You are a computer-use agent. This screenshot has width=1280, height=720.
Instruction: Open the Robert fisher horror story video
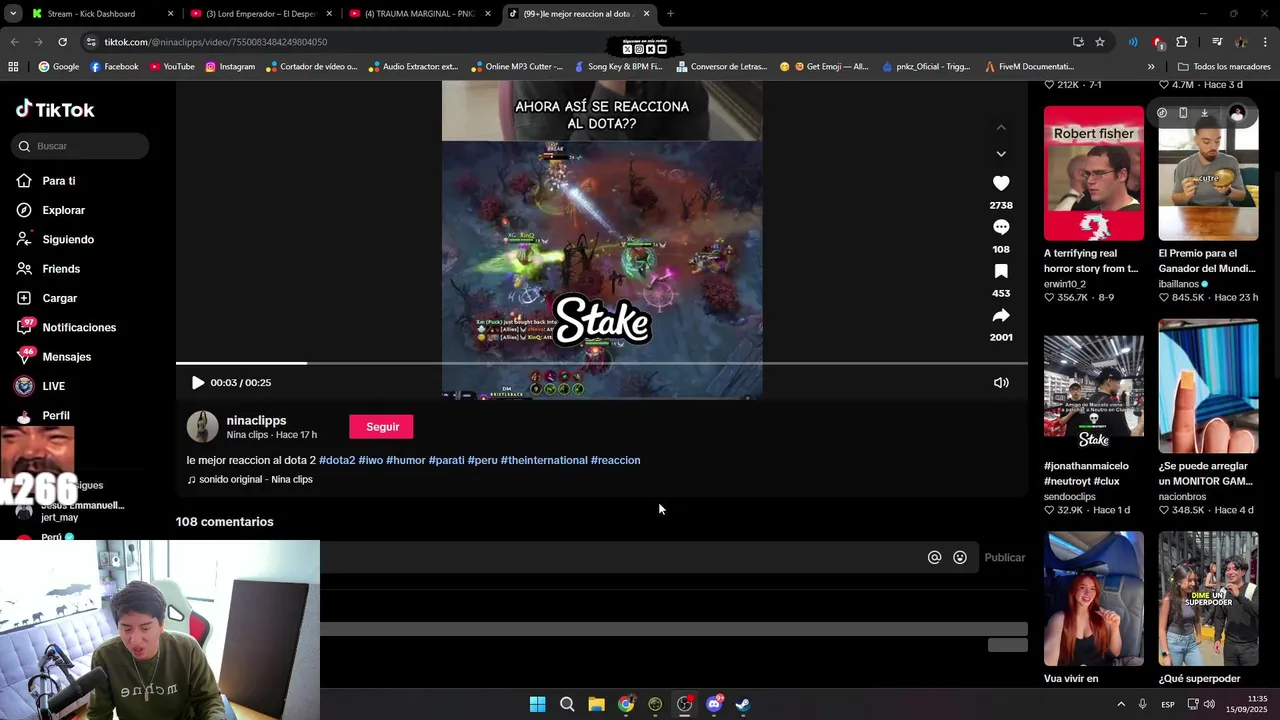[x=1094, y=173]
